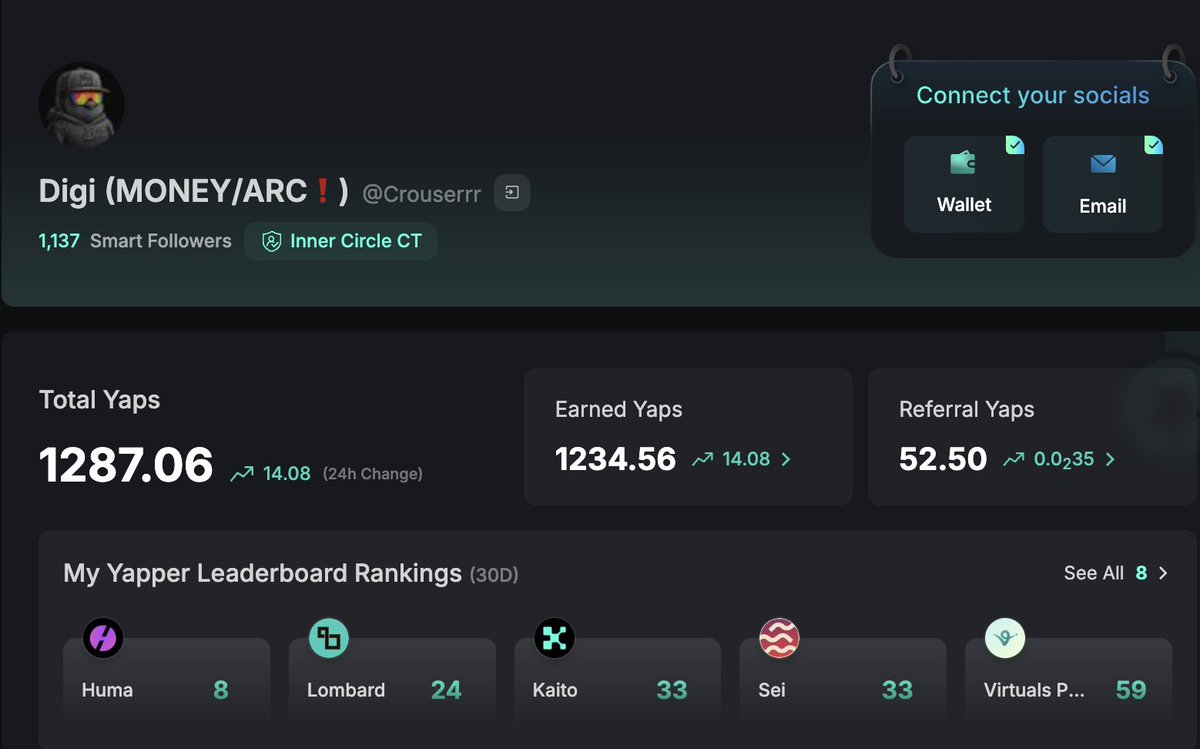1200x749 pixels.
Task: Click the wallet icon in socials panel
Action: pyautogui.click(x=963, y=162)
